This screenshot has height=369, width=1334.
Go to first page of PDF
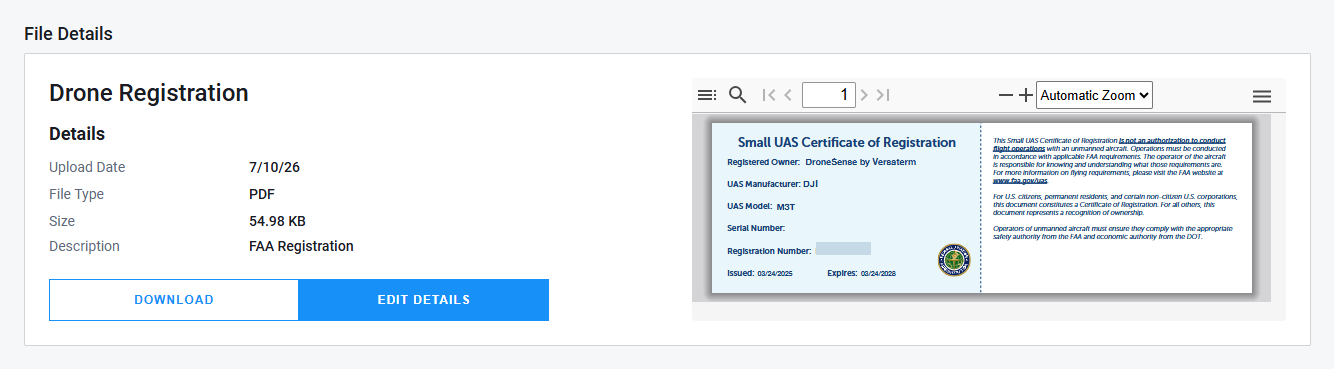(x=769, y=95)
